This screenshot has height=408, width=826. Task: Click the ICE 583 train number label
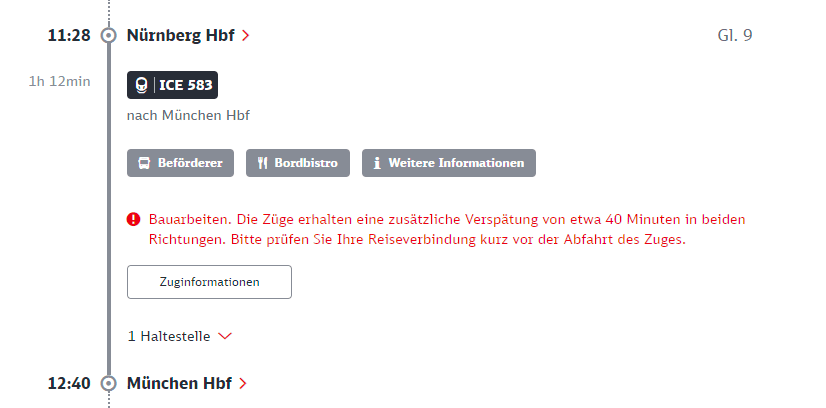pos(185,85)
